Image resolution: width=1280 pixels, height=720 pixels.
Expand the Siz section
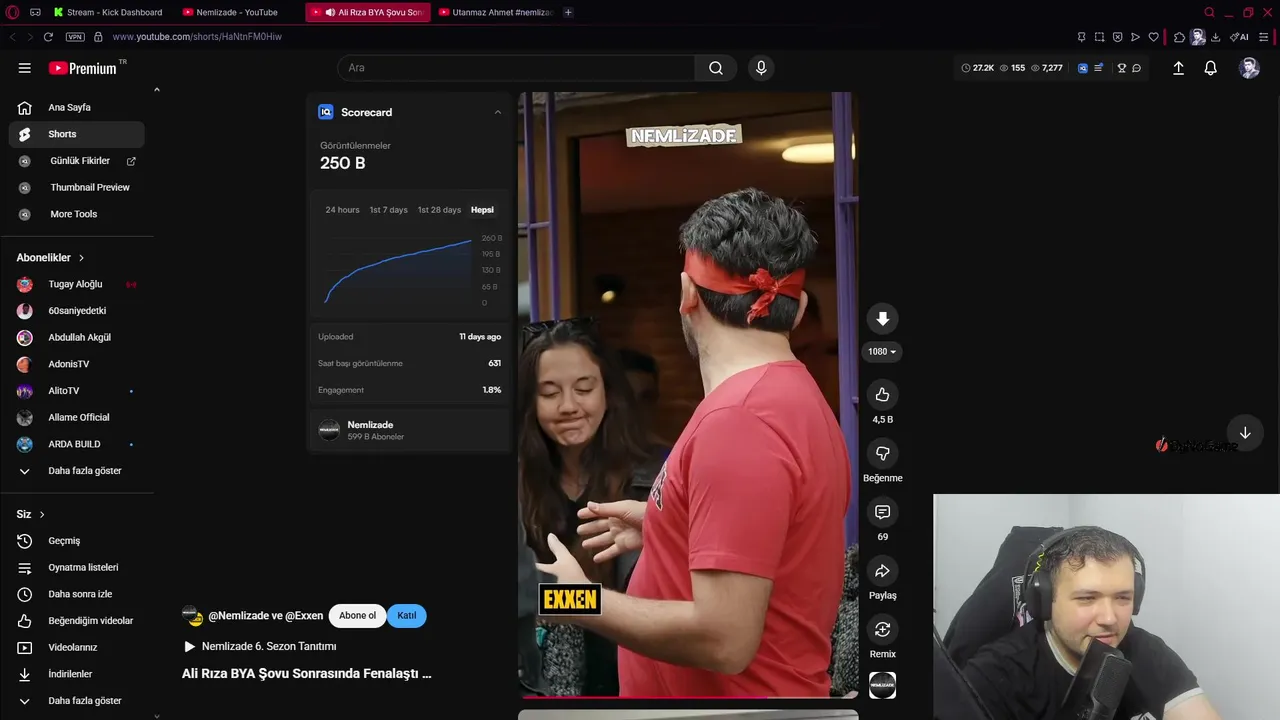click(x=31, y=514)
